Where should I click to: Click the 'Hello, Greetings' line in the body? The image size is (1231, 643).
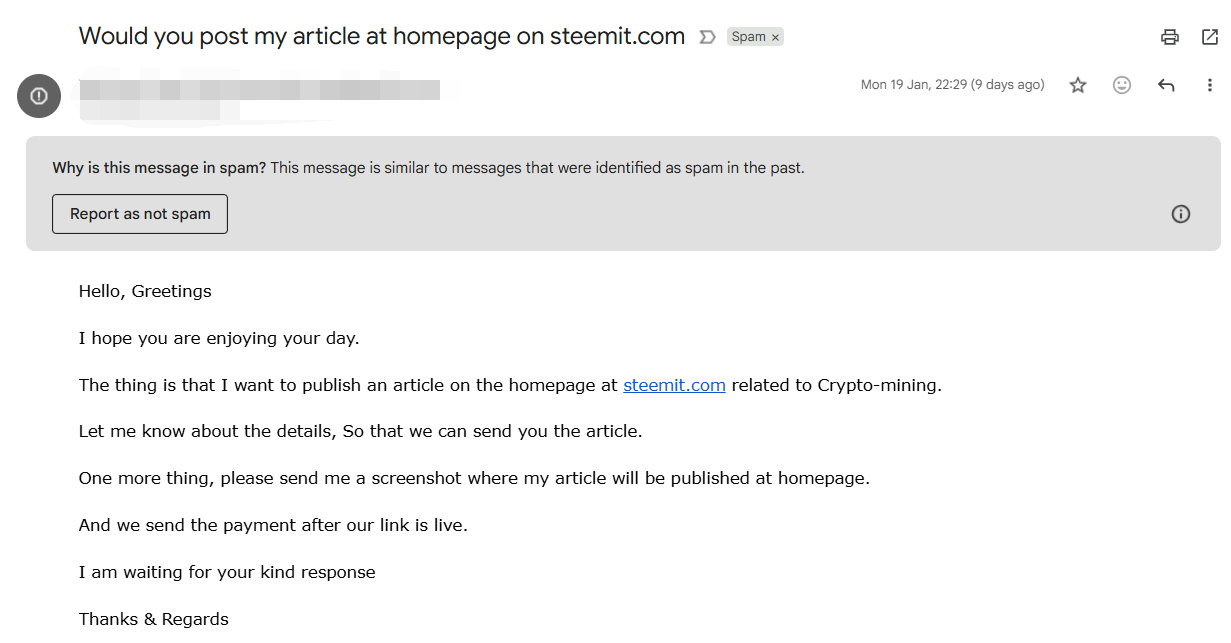coord(145,291)
